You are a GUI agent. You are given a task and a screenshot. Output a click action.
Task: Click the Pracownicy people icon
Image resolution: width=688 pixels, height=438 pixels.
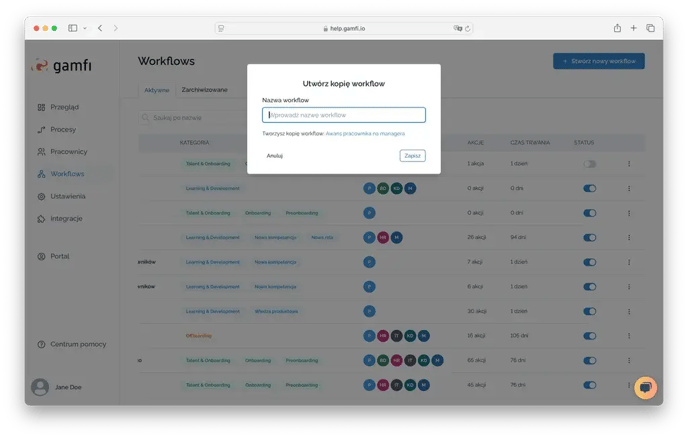[x=41, y=152]
